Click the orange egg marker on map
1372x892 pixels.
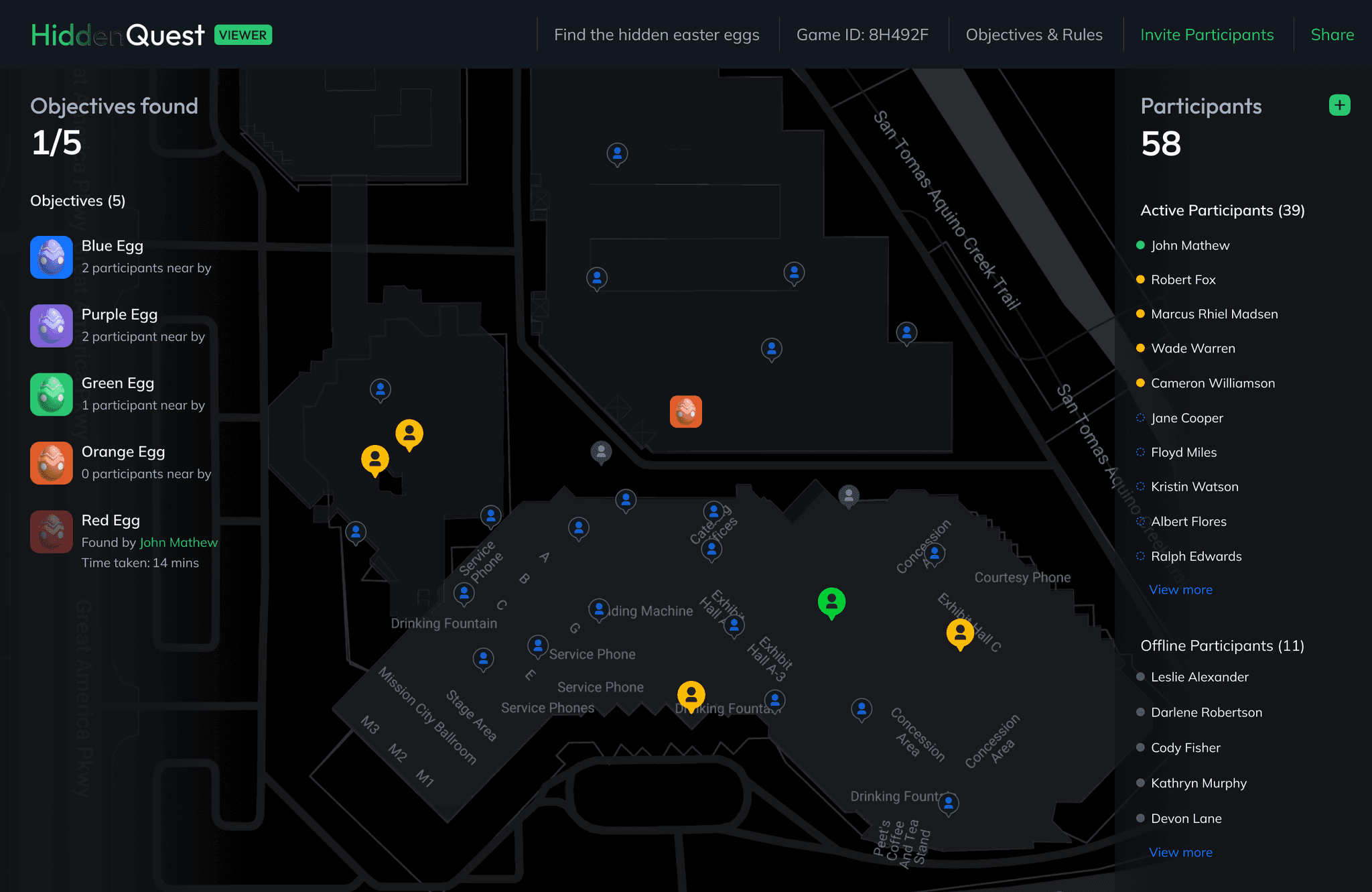click(685, 411)
